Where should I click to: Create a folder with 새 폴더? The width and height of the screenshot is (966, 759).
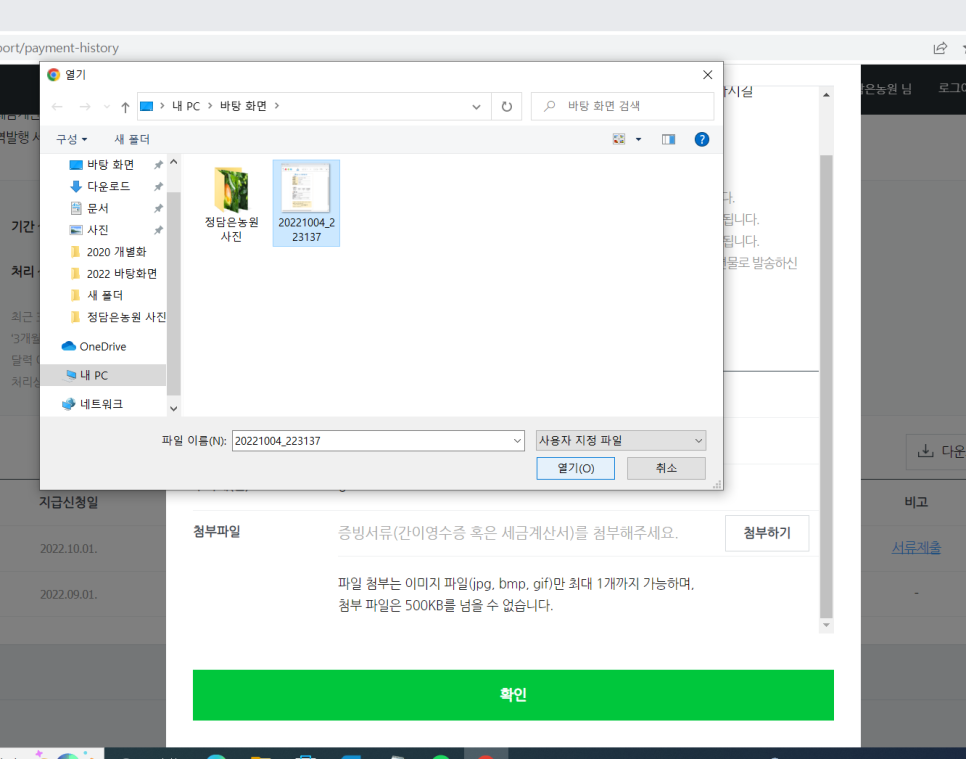pyautogui.click(x=132, y=139)
